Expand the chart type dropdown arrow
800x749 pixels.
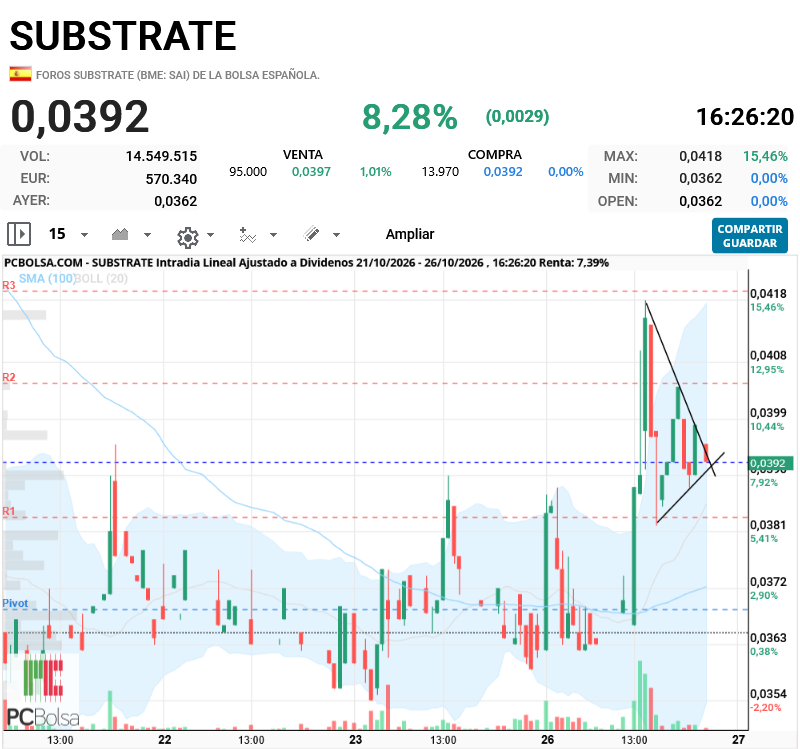pyautogui.click(x=147, y=235)
